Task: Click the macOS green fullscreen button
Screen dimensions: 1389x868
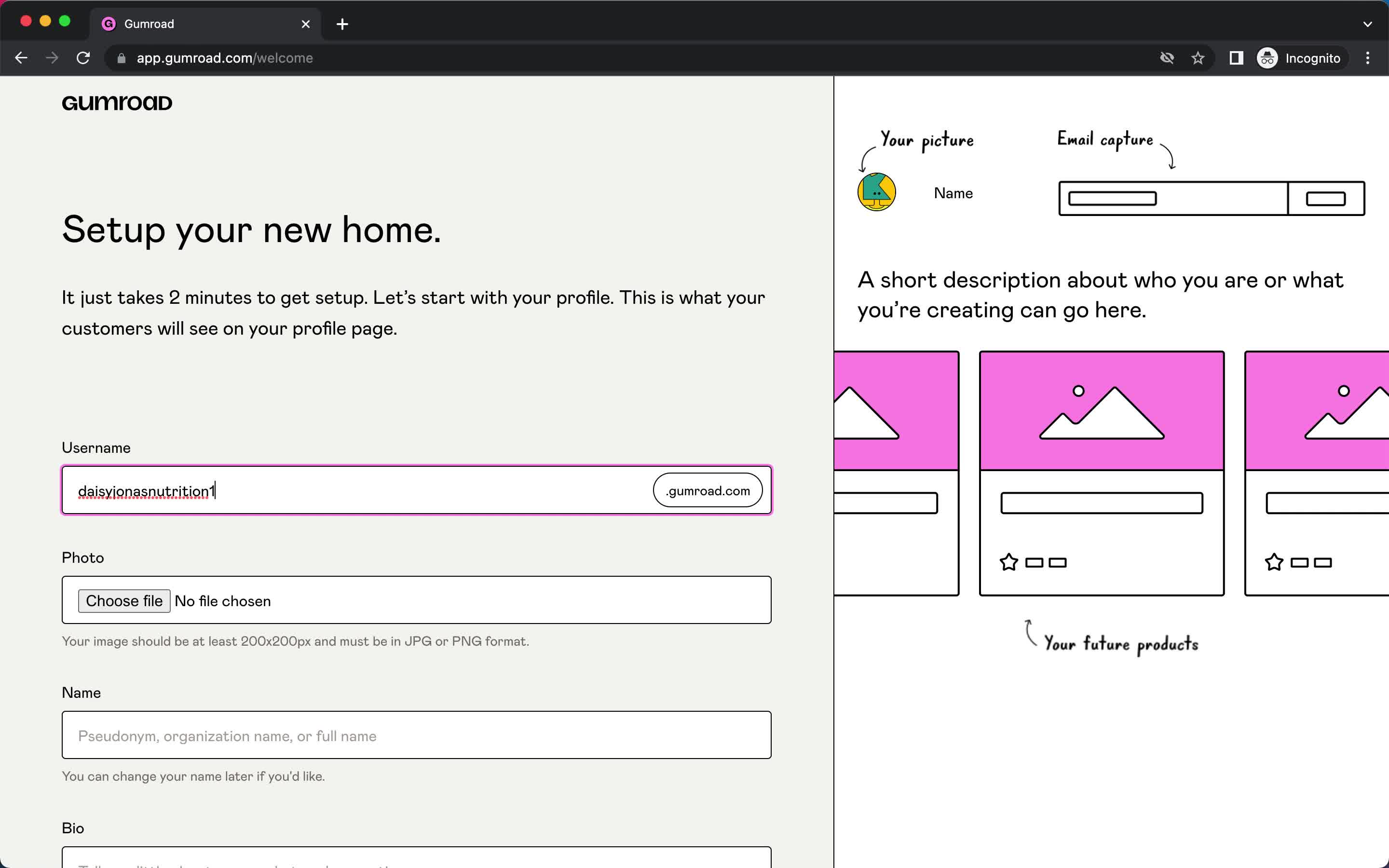Action: point(65,21)
